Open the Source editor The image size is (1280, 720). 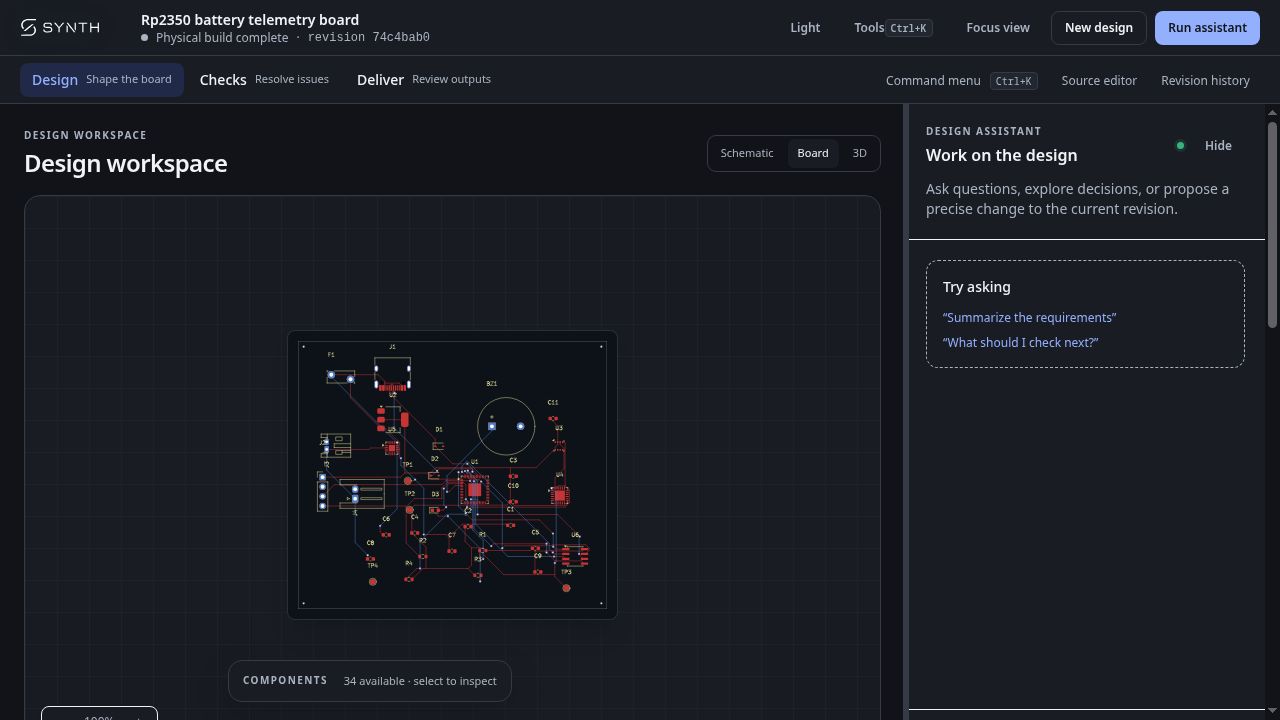pyautogui.click(x=1099, y=81)
